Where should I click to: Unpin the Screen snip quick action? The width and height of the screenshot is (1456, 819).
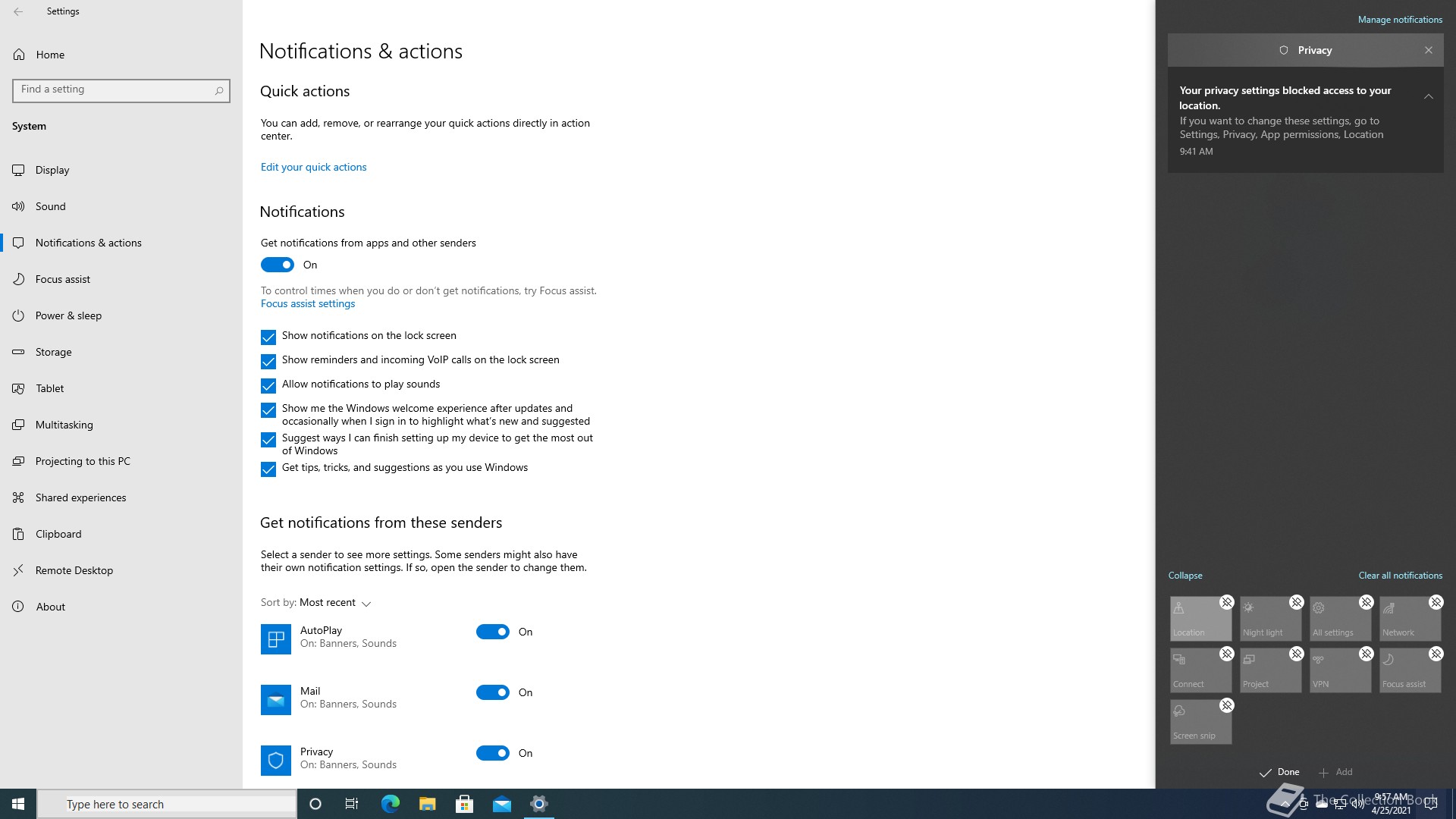1226,705
